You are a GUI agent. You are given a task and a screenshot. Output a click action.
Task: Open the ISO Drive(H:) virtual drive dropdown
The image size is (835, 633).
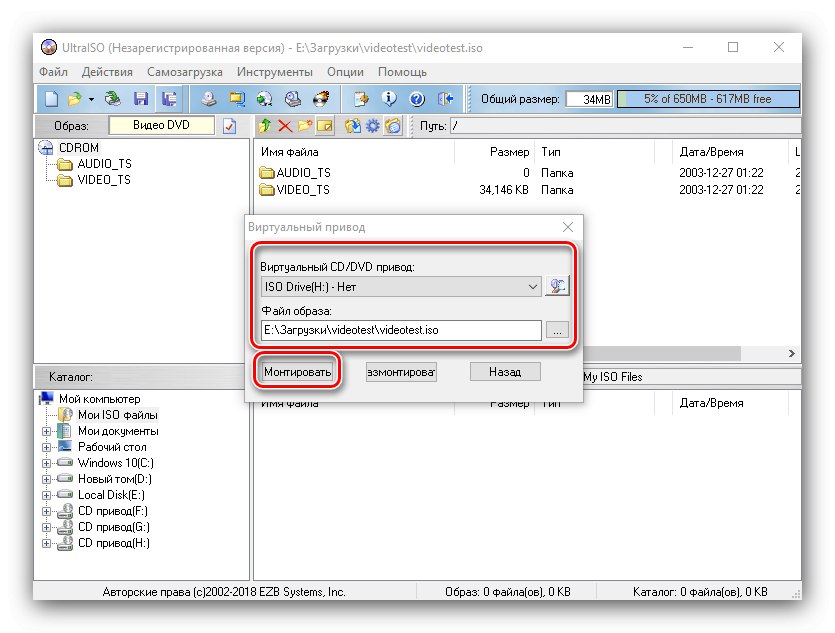[x=401, y=286]
